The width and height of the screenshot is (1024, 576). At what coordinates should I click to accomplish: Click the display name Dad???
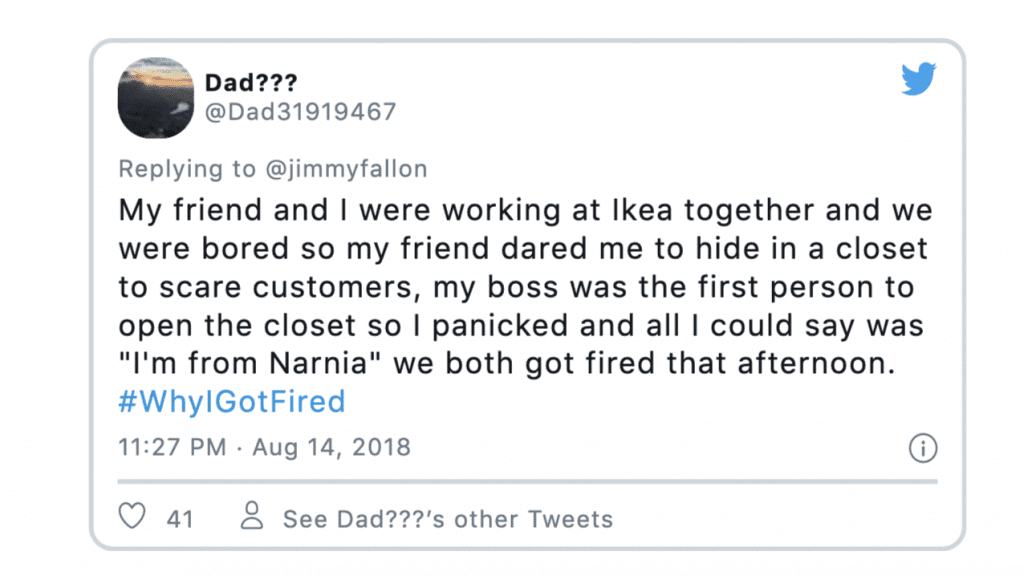tap(250, 83)
